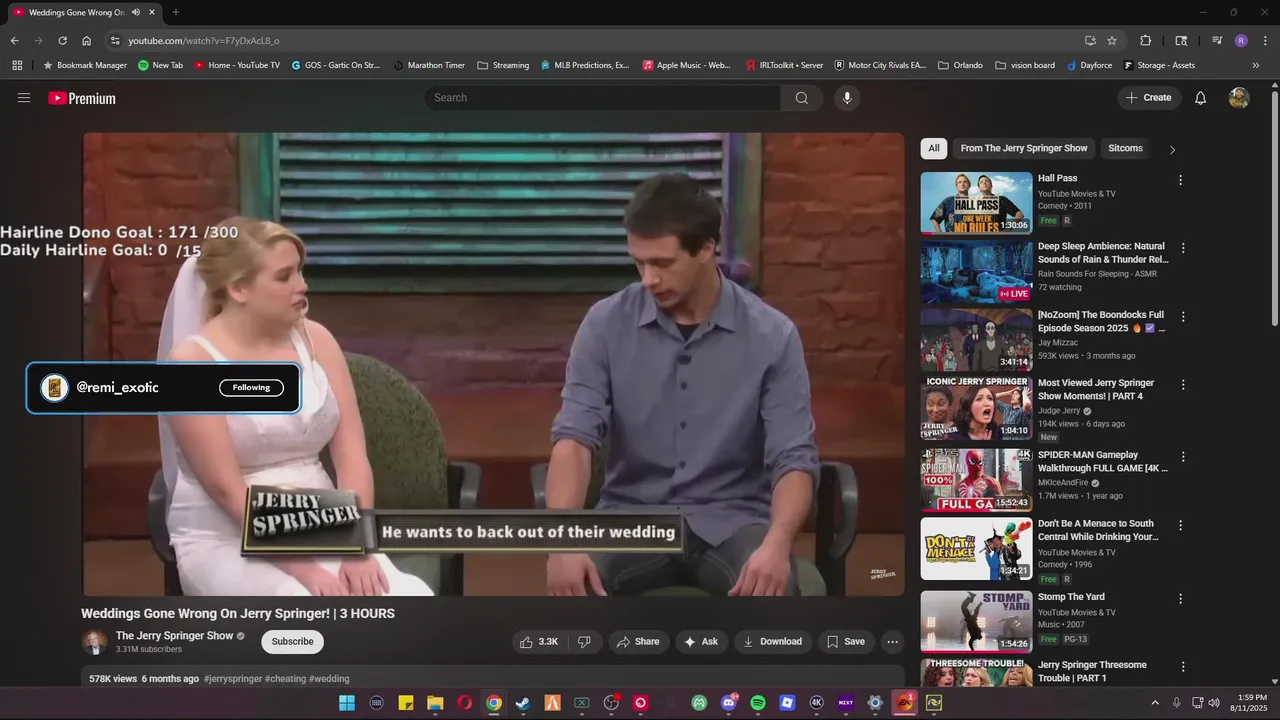Install app icon in address bar
This screenshot has width=1280, height=720.
(x=1090, y=41)
